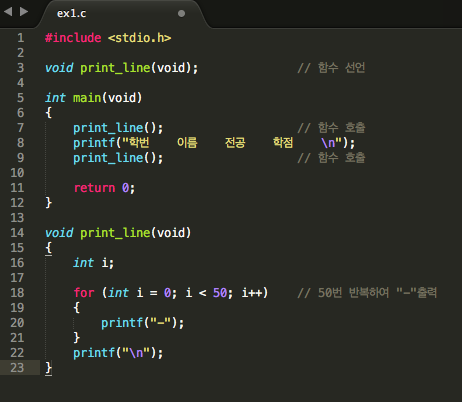Click the number "50" in the for loop

click(x=220, y=293)
